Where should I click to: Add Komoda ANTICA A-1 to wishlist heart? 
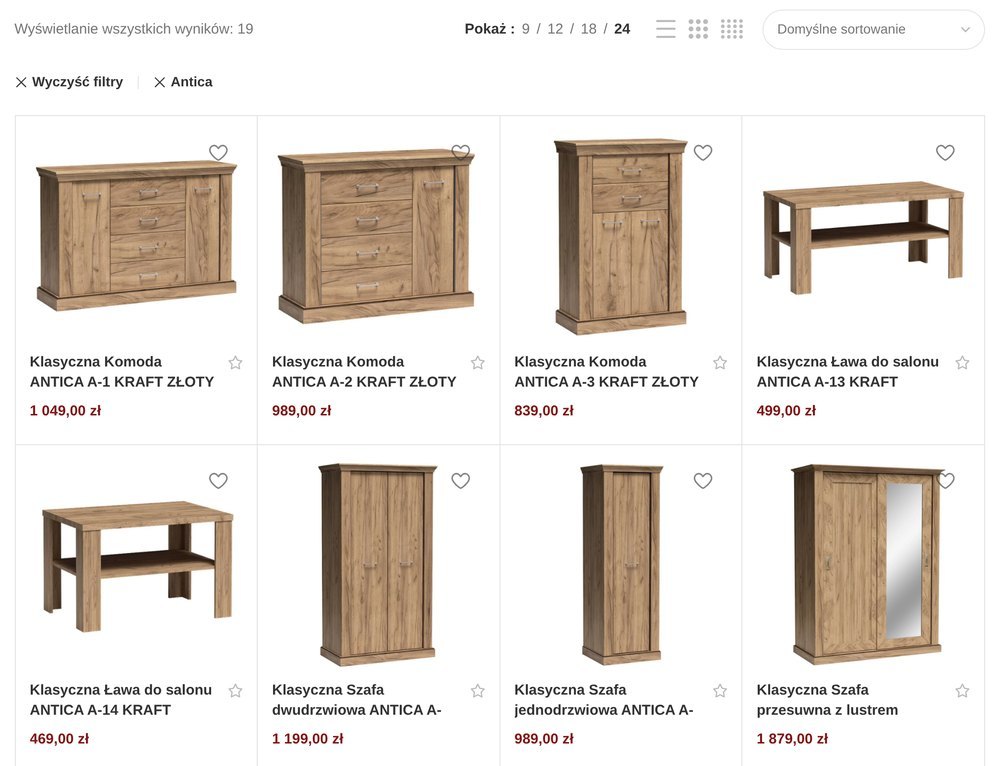pyautogui.click(x=218, y=152)
